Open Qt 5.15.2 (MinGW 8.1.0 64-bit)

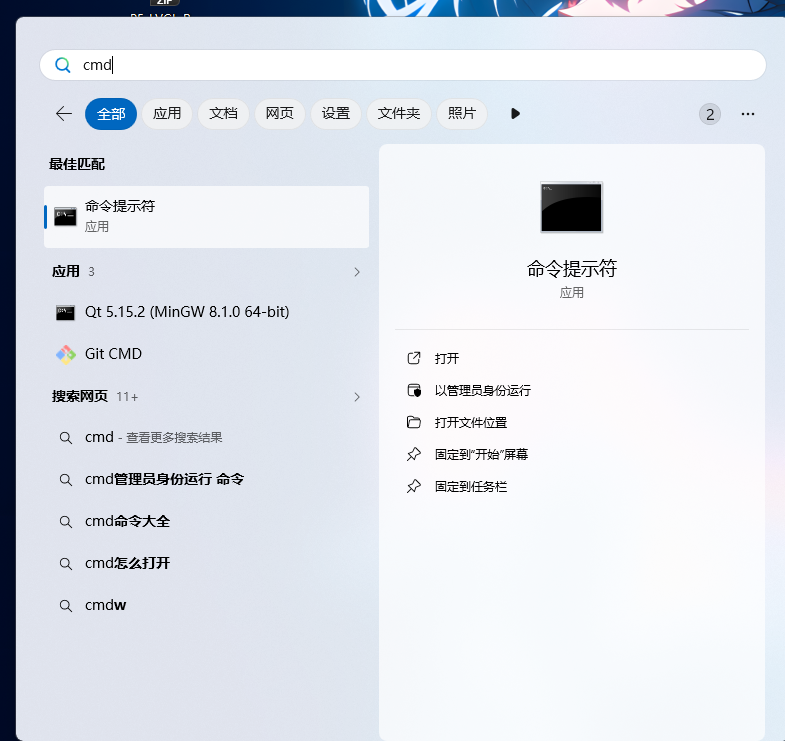coord(207,312)
